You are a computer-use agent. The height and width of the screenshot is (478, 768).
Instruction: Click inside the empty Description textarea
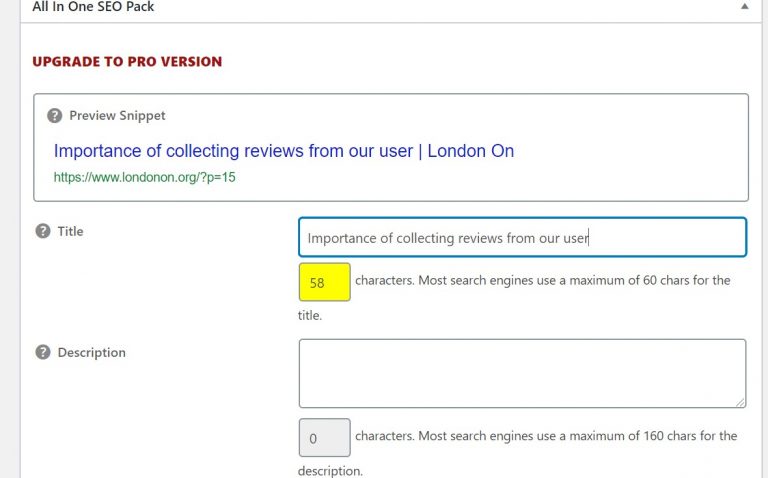tap(523, 373)
